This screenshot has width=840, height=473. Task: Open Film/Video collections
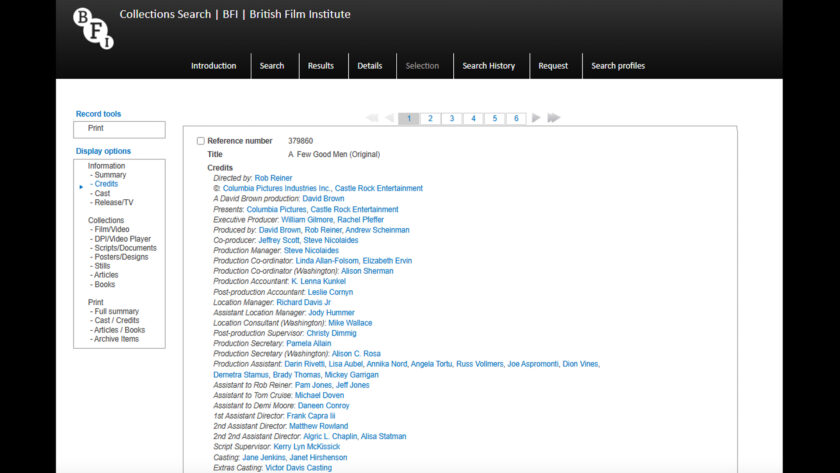point(111,229)
